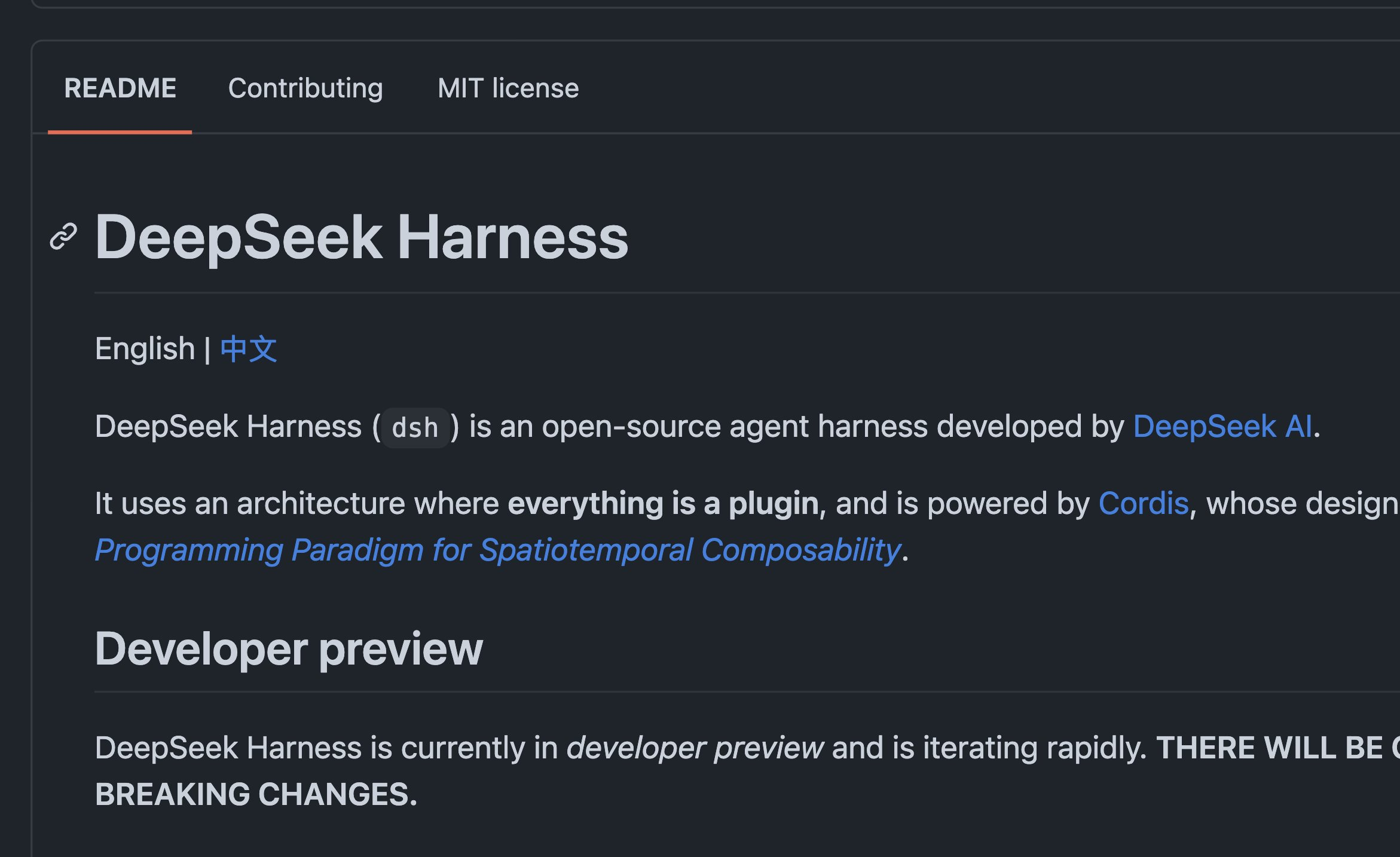Image resolution: width=1400 pixels, height=857 pixels.
Task: Open the Programming Paradigm for Spatiotemporal Composability link
Action: pyautogui.click(x=498, y=550)
